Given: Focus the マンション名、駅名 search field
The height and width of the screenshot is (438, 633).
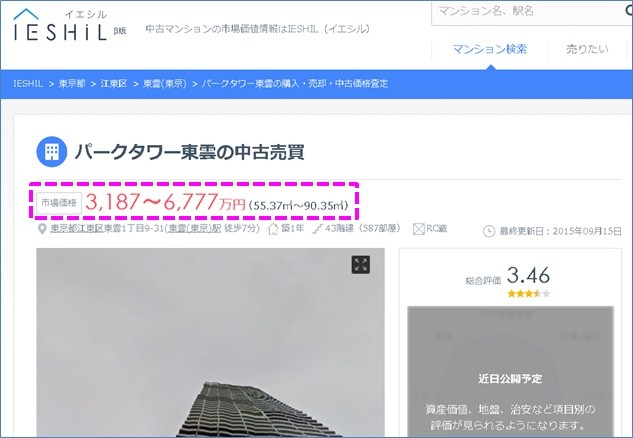Looking at the screenshot, I should tap(532, 12).
